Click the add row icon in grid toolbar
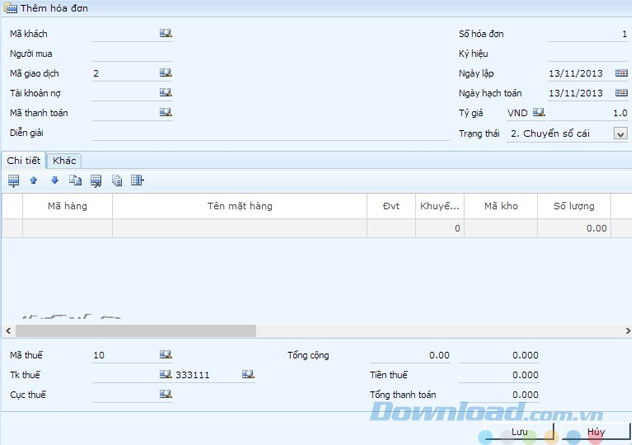This screenshot has height=445, width=632. click(14, 181)
